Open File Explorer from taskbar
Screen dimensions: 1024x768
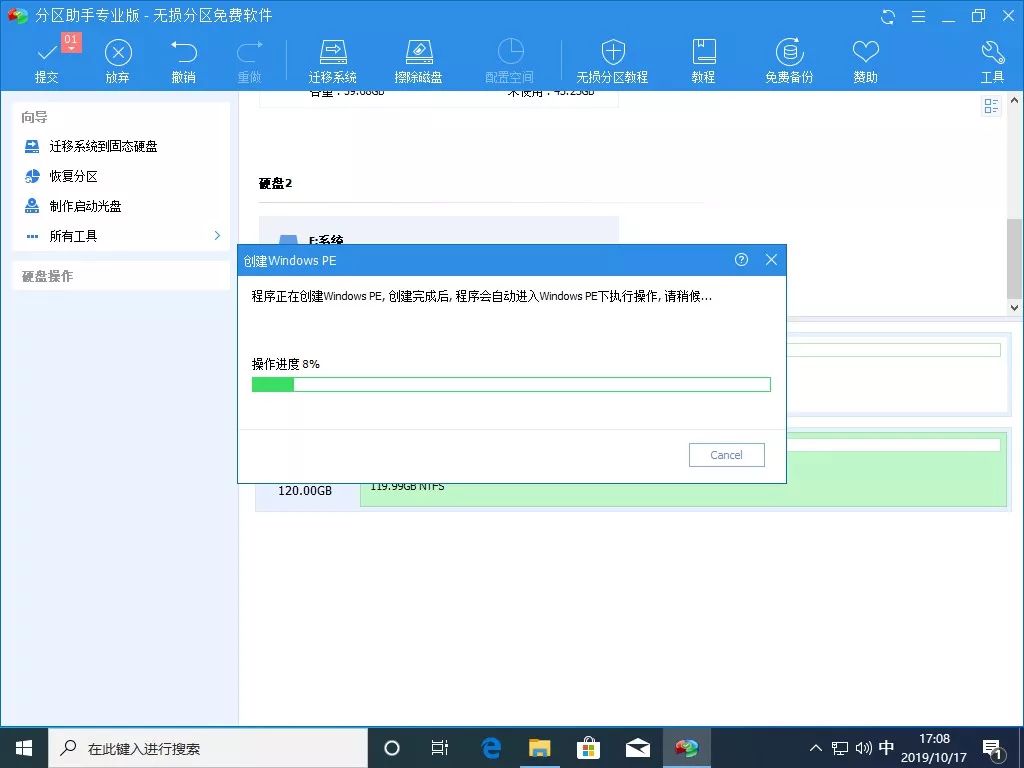point(539,748)
